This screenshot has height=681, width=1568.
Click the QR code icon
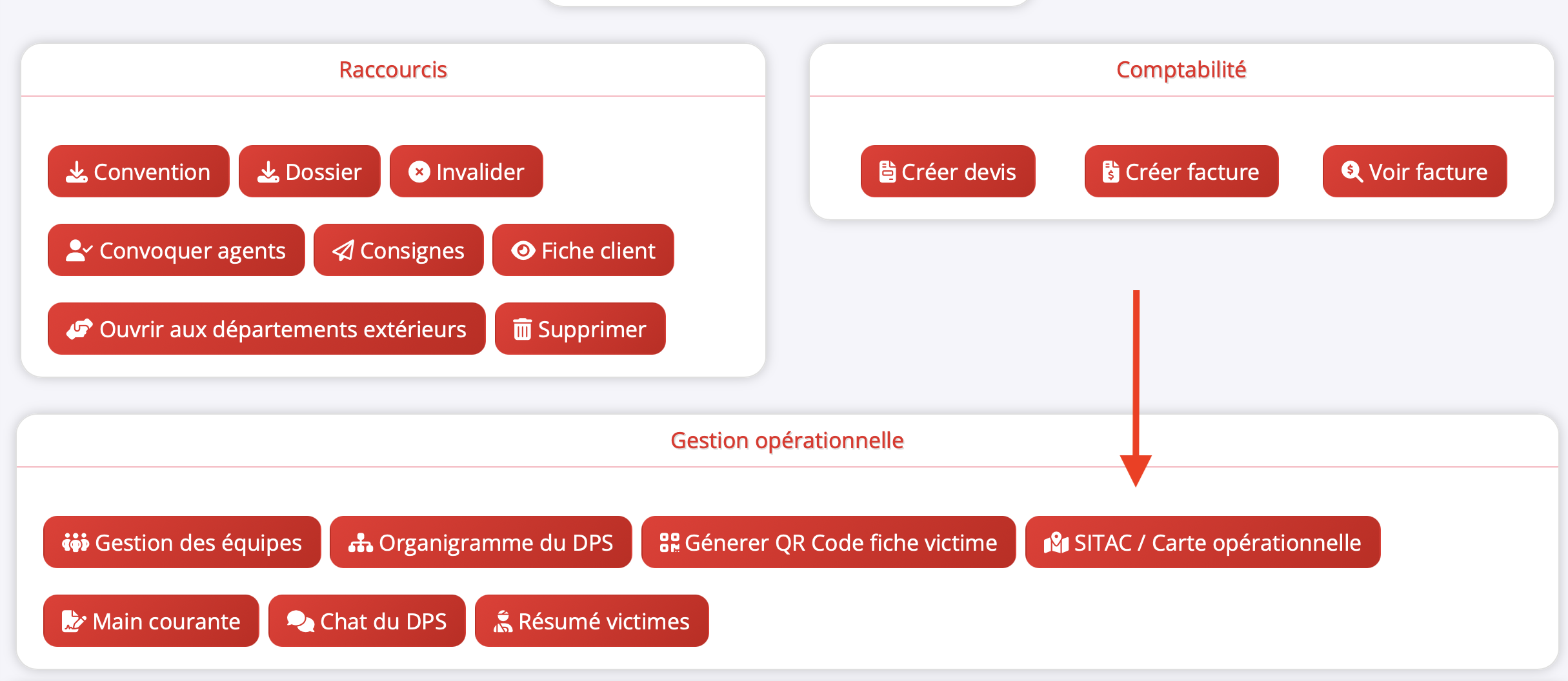coord(670,543)
